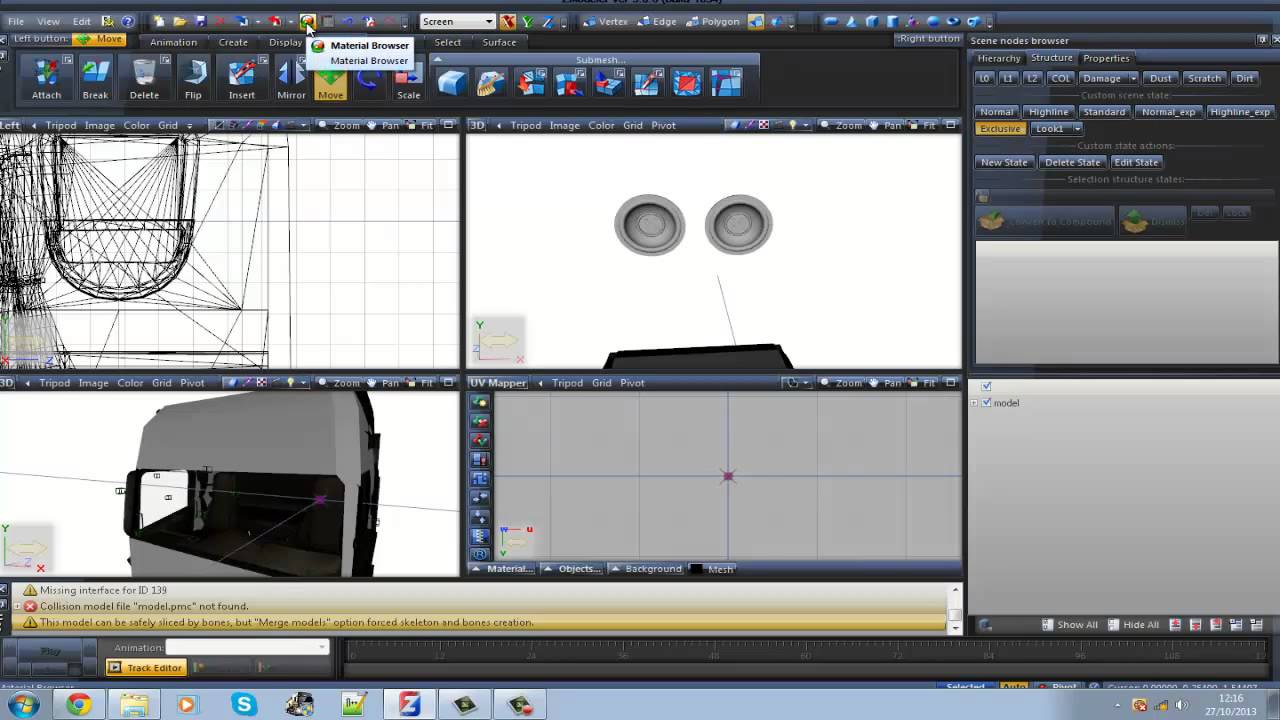Open Windows Explorer from the taskbar

tap(134, 705)
